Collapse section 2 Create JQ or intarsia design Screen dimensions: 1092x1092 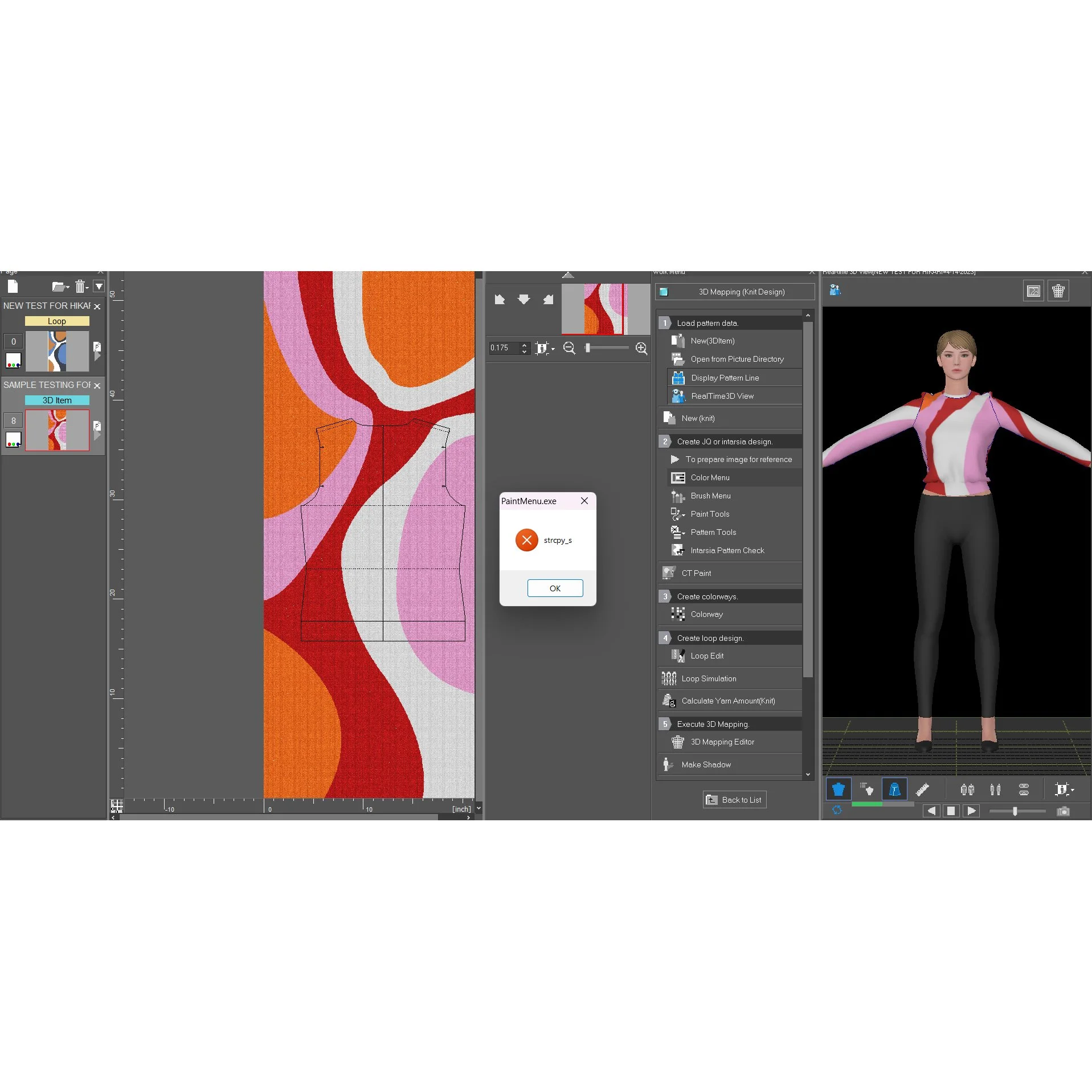[730, 441]
